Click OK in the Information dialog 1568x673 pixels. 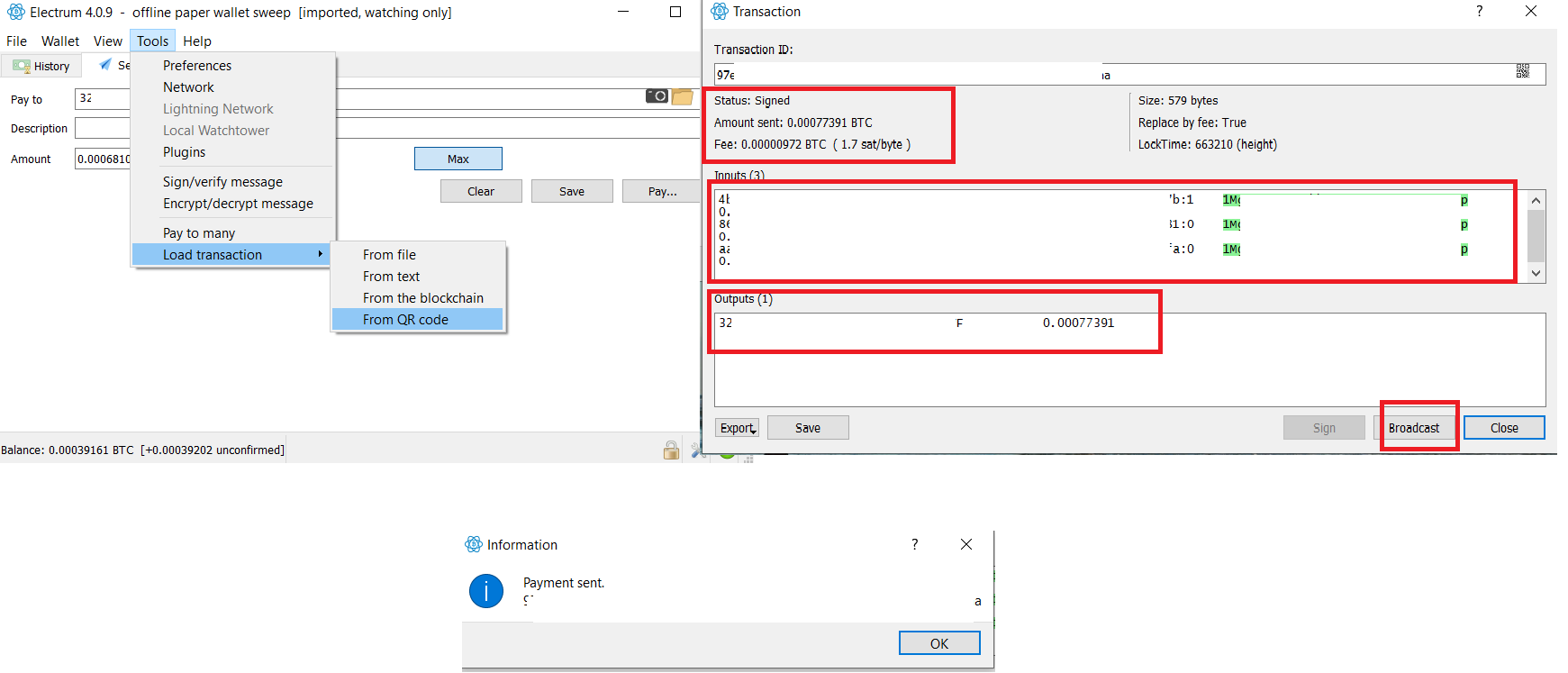point(939,643)
